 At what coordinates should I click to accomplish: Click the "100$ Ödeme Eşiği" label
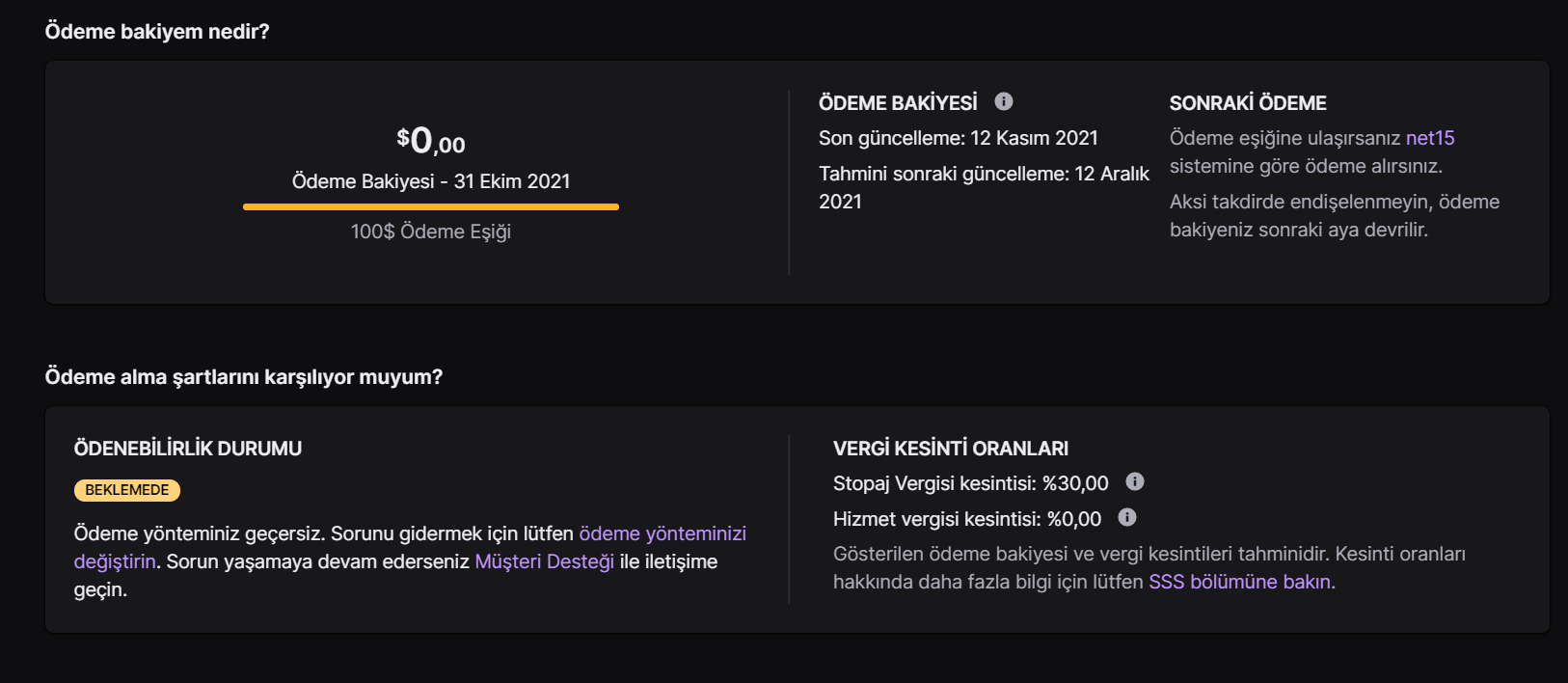pos(431,232)
